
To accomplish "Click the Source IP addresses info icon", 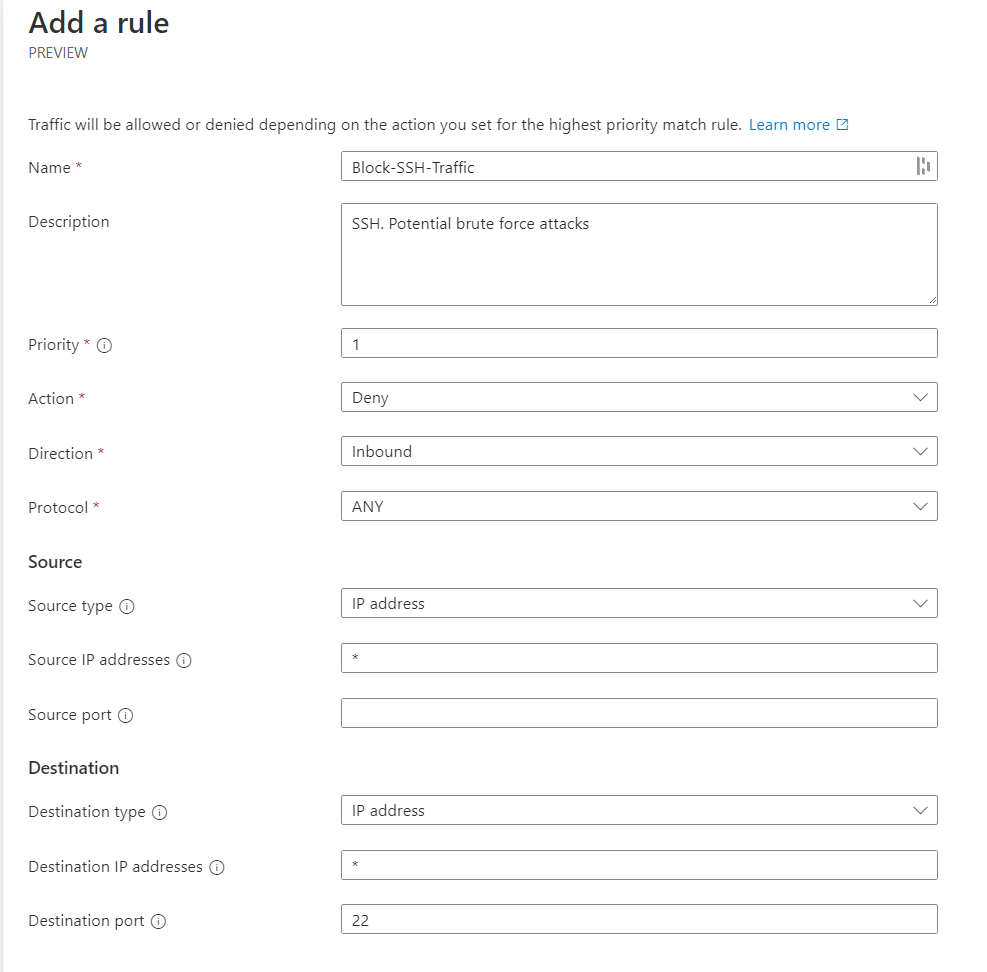I will click(x=184, y=661).
